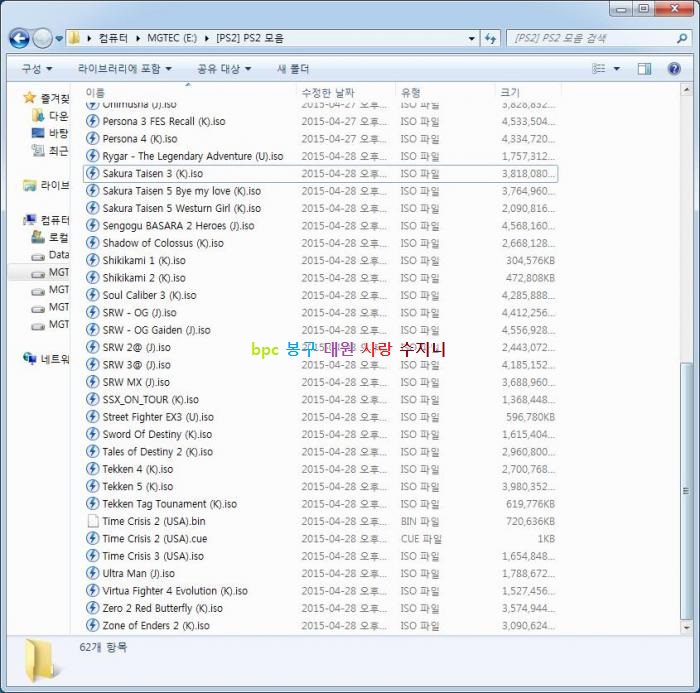Expand the address bar history dropdown
The width and height of the screenshot is (700, 693).
[471, 39]
